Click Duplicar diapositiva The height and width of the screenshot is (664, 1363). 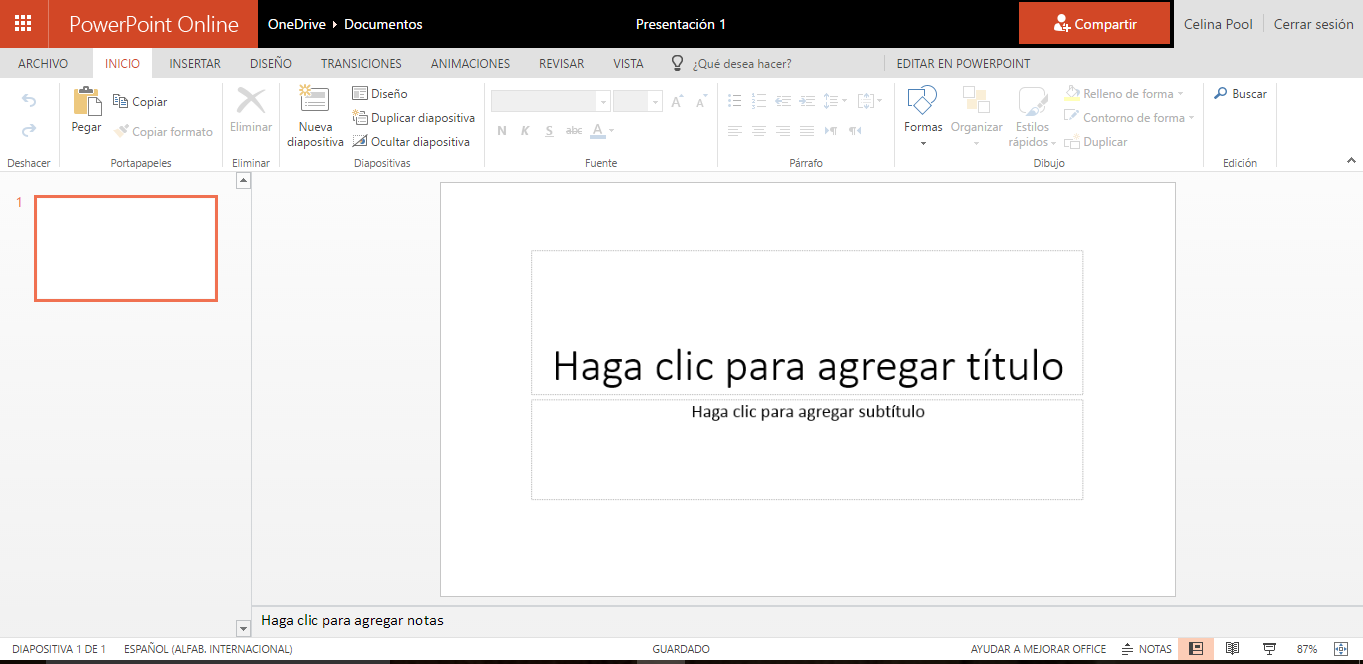414,118
